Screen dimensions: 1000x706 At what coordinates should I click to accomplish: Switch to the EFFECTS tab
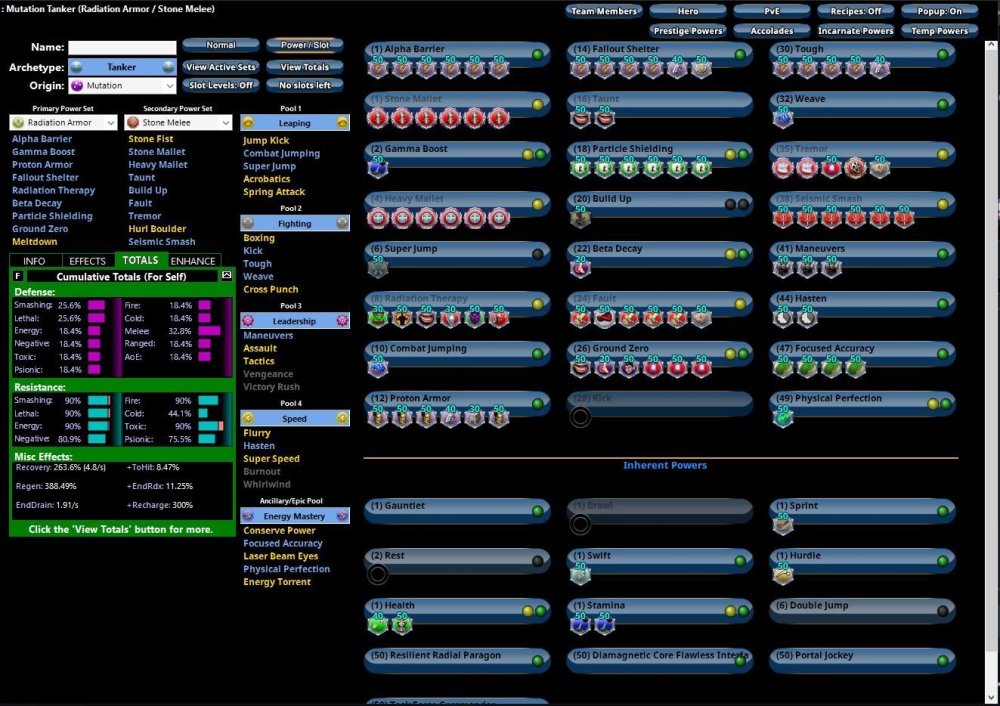(x=88, y=261)
